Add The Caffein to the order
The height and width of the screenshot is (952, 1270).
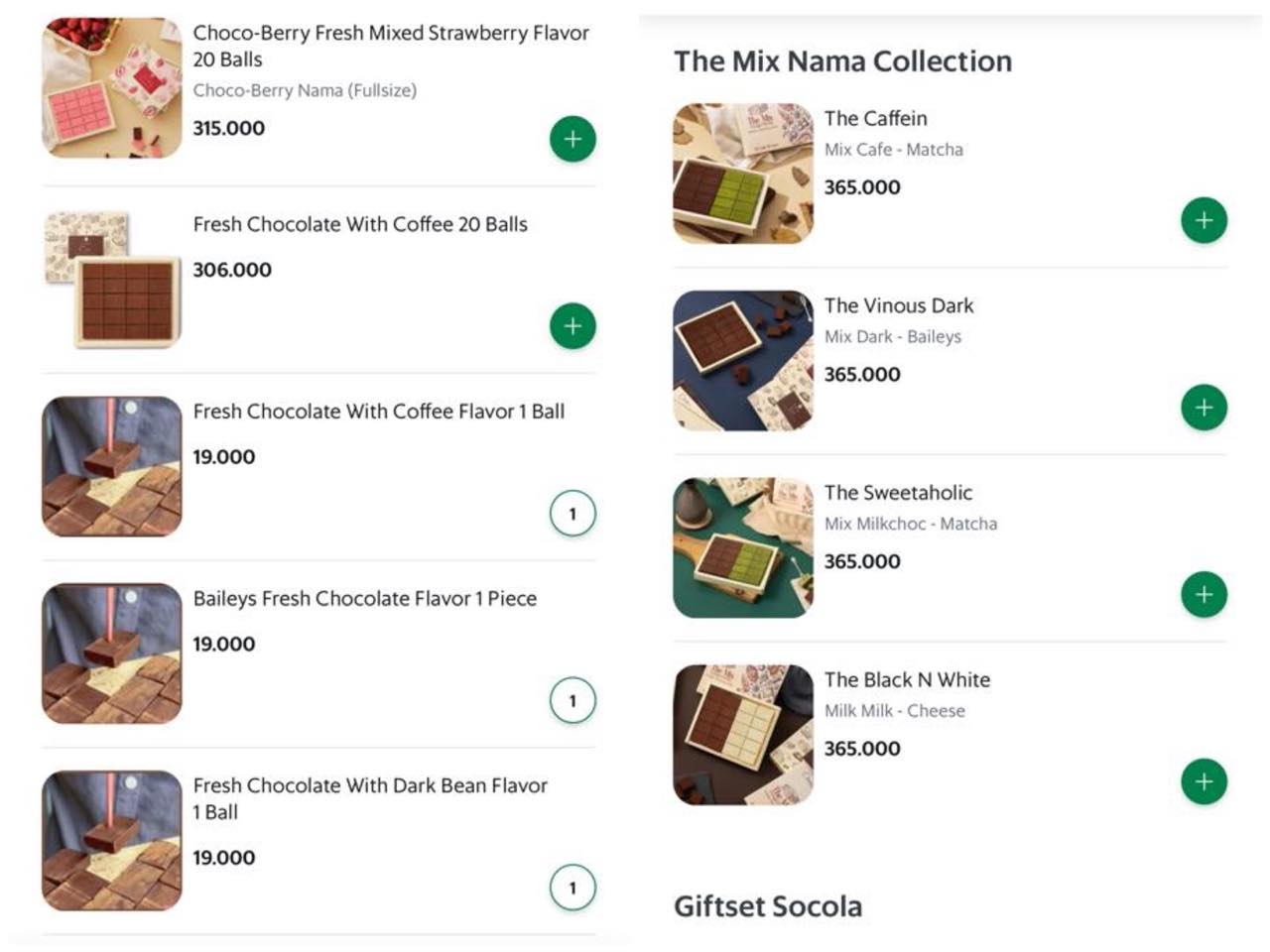[x=1203, y=219]
